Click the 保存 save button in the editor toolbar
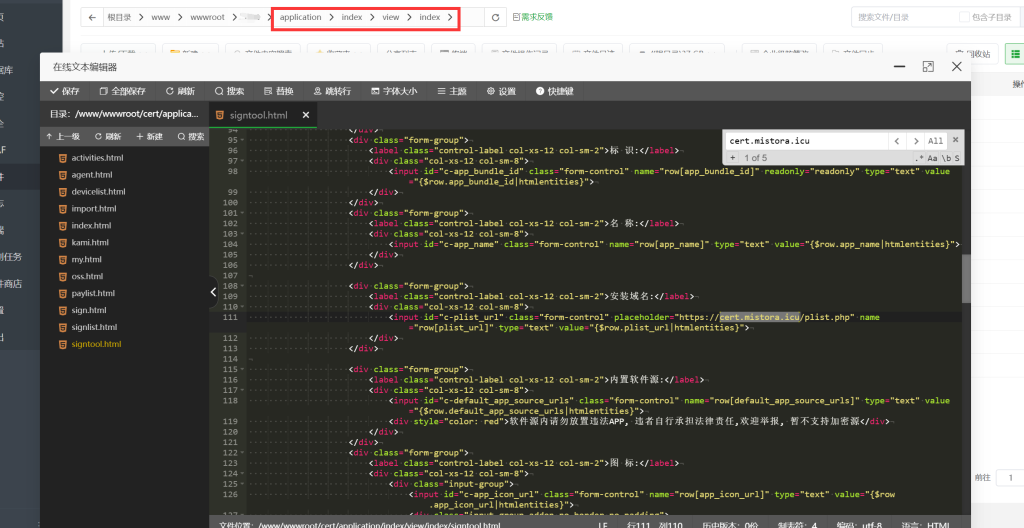Screen dimensions: 1024x528 tap(65, 91)
